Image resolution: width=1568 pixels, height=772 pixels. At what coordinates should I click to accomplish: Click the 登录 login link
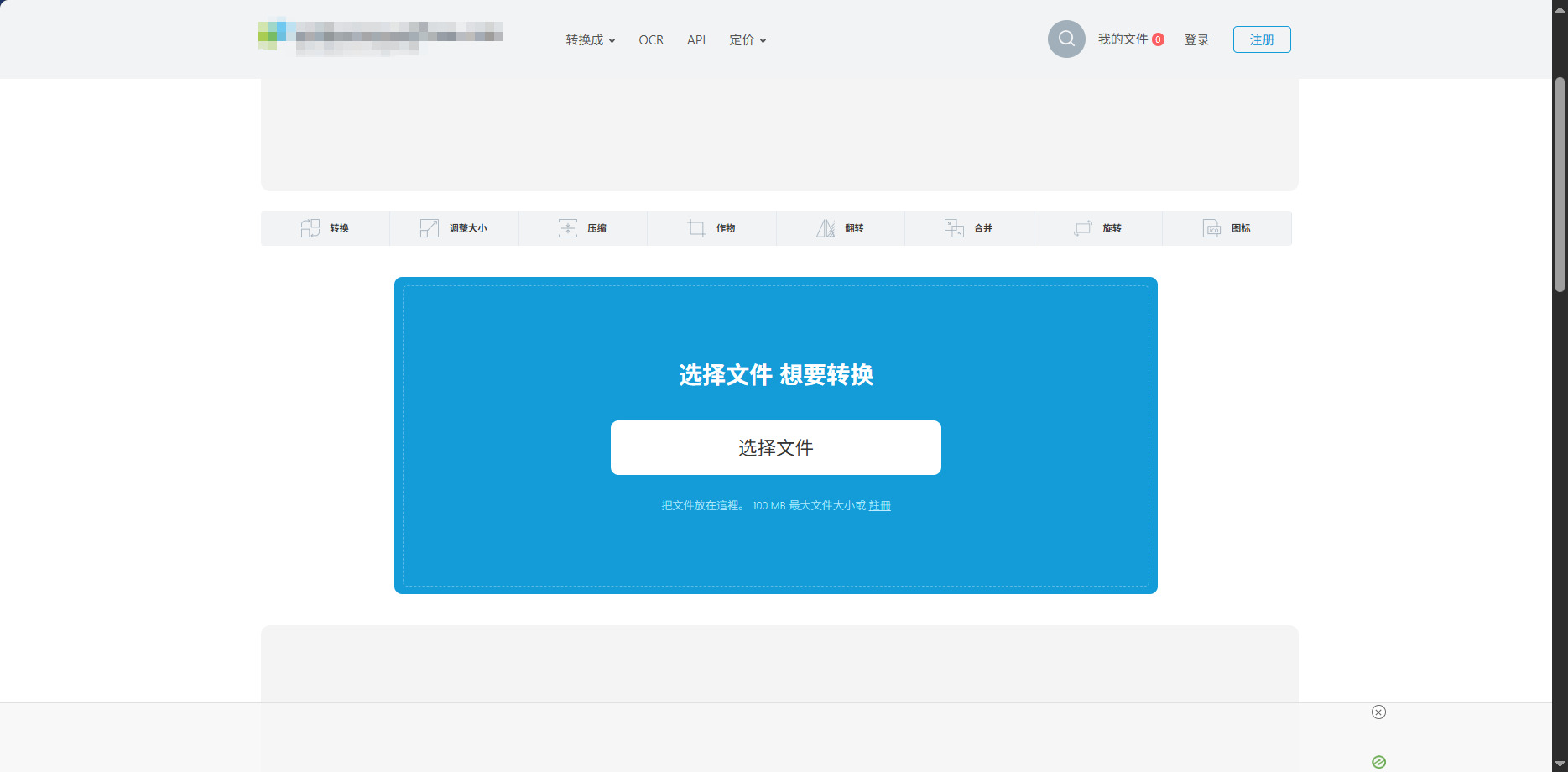point(1196,39)
